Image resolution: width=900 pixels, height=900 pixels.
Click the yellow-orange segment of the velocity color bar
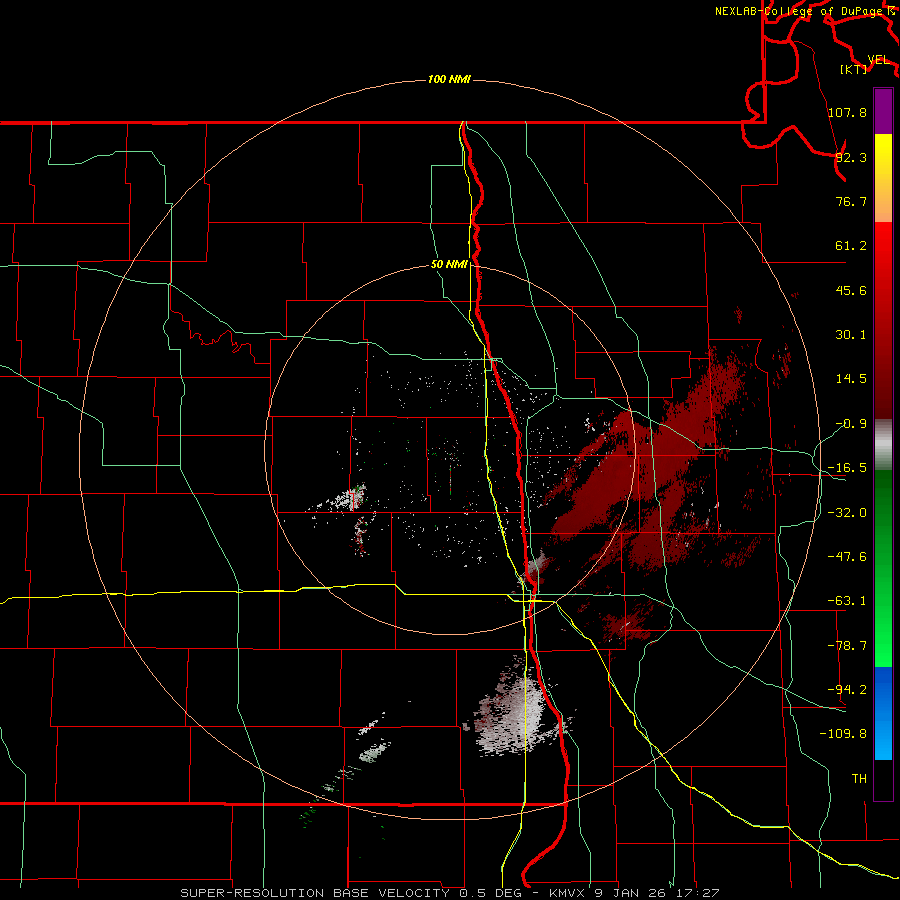[x=883, y=178]
